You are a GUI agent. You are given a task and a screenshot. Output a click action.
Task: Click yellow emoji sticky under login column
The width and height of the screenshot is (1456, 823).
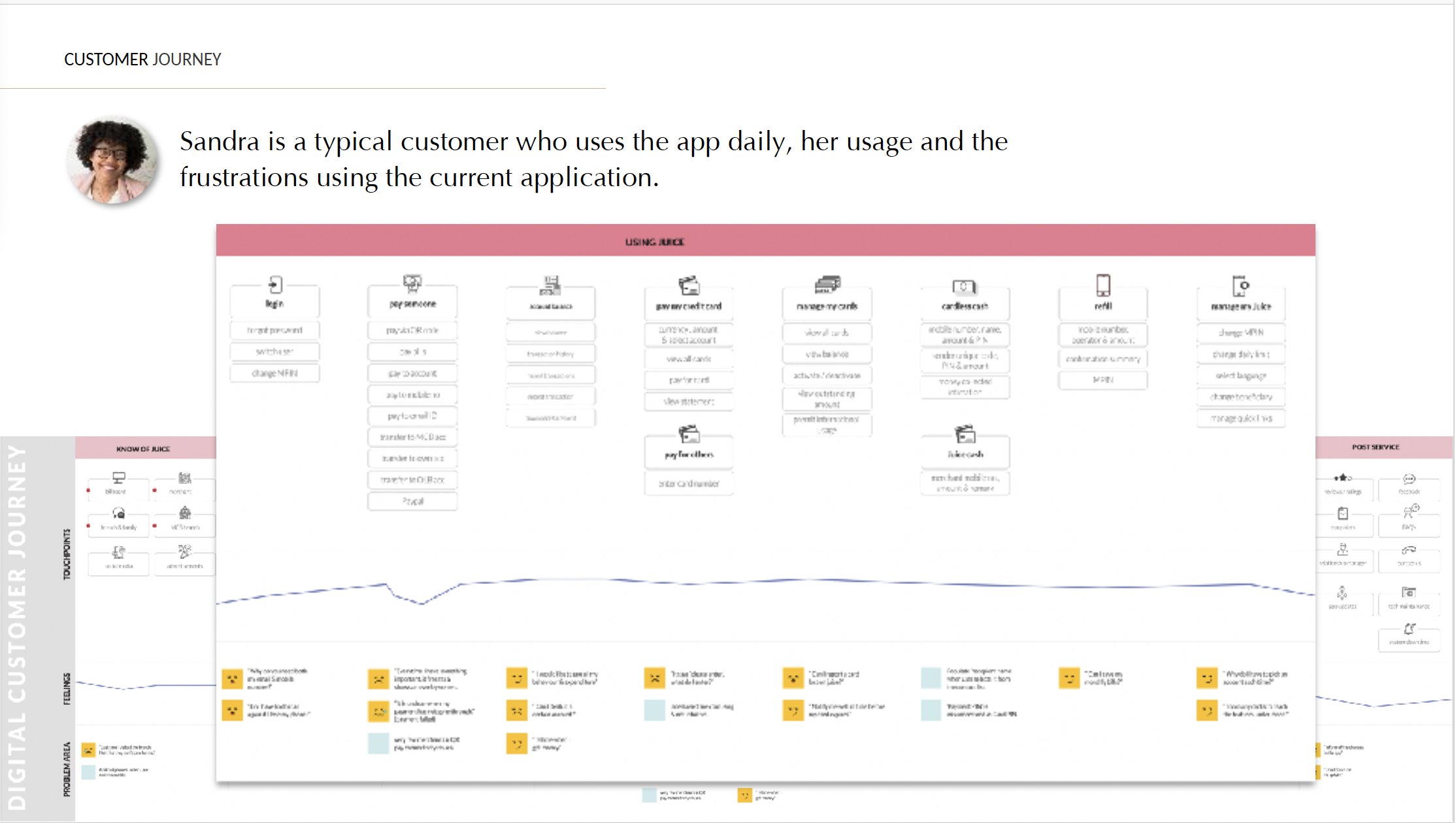coord(232,679)
